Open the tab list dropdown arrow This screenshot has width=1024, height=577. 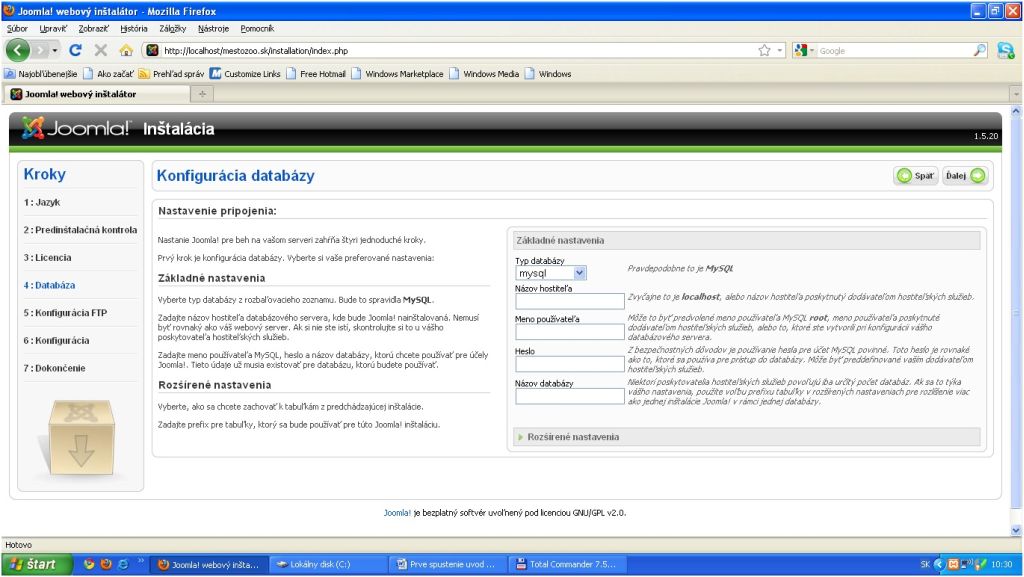(x=1016, y=94)
